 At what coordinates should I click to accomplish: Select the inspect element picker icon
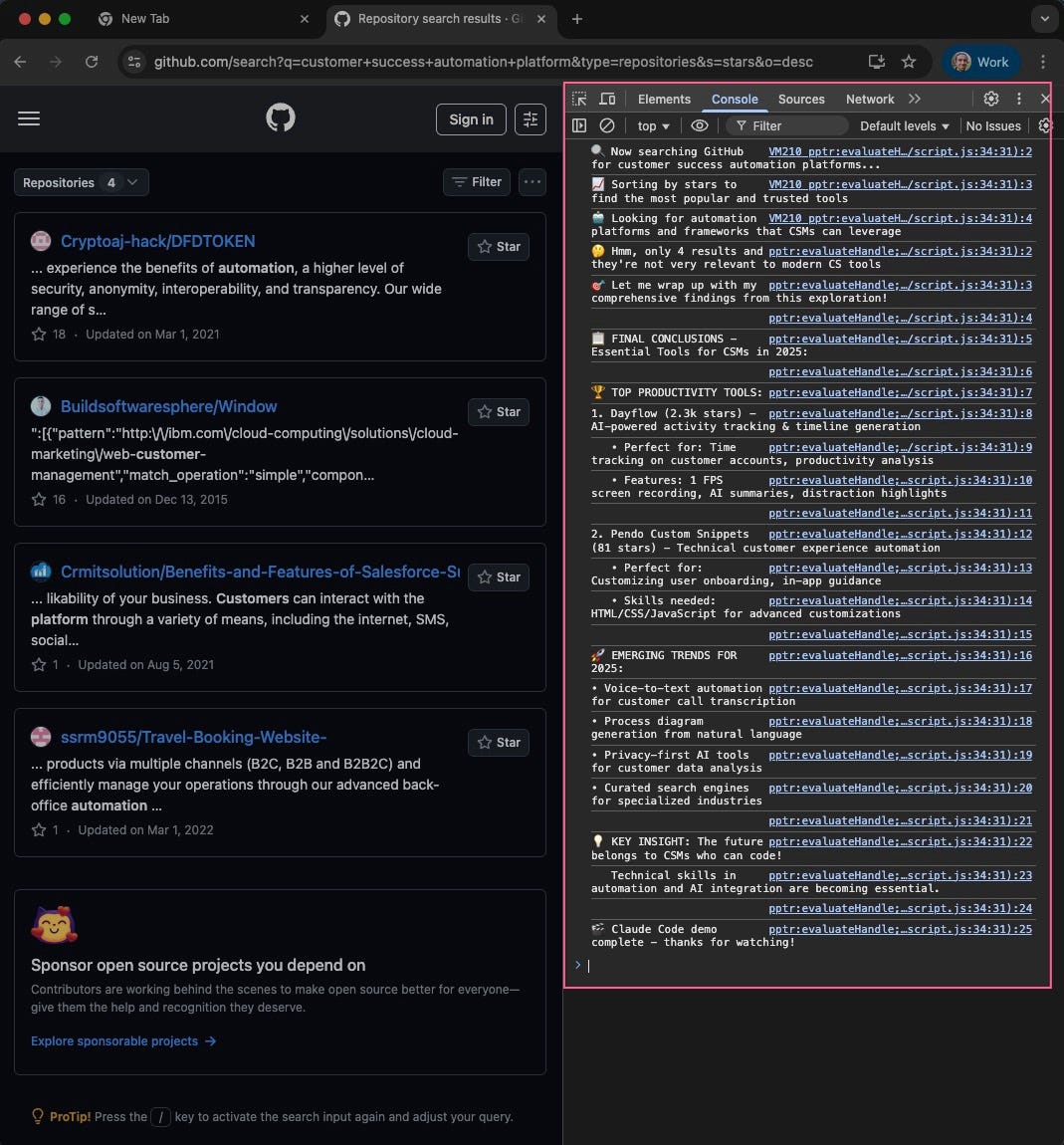coord(579,99)
